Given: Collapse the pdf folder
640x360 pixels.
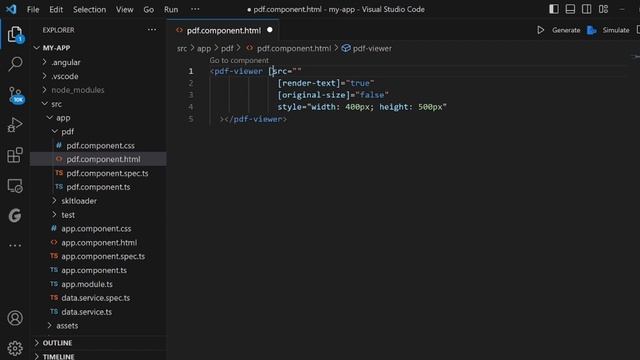Looking at the screenshot, I should pyautogui.click(x=67, y=132).
